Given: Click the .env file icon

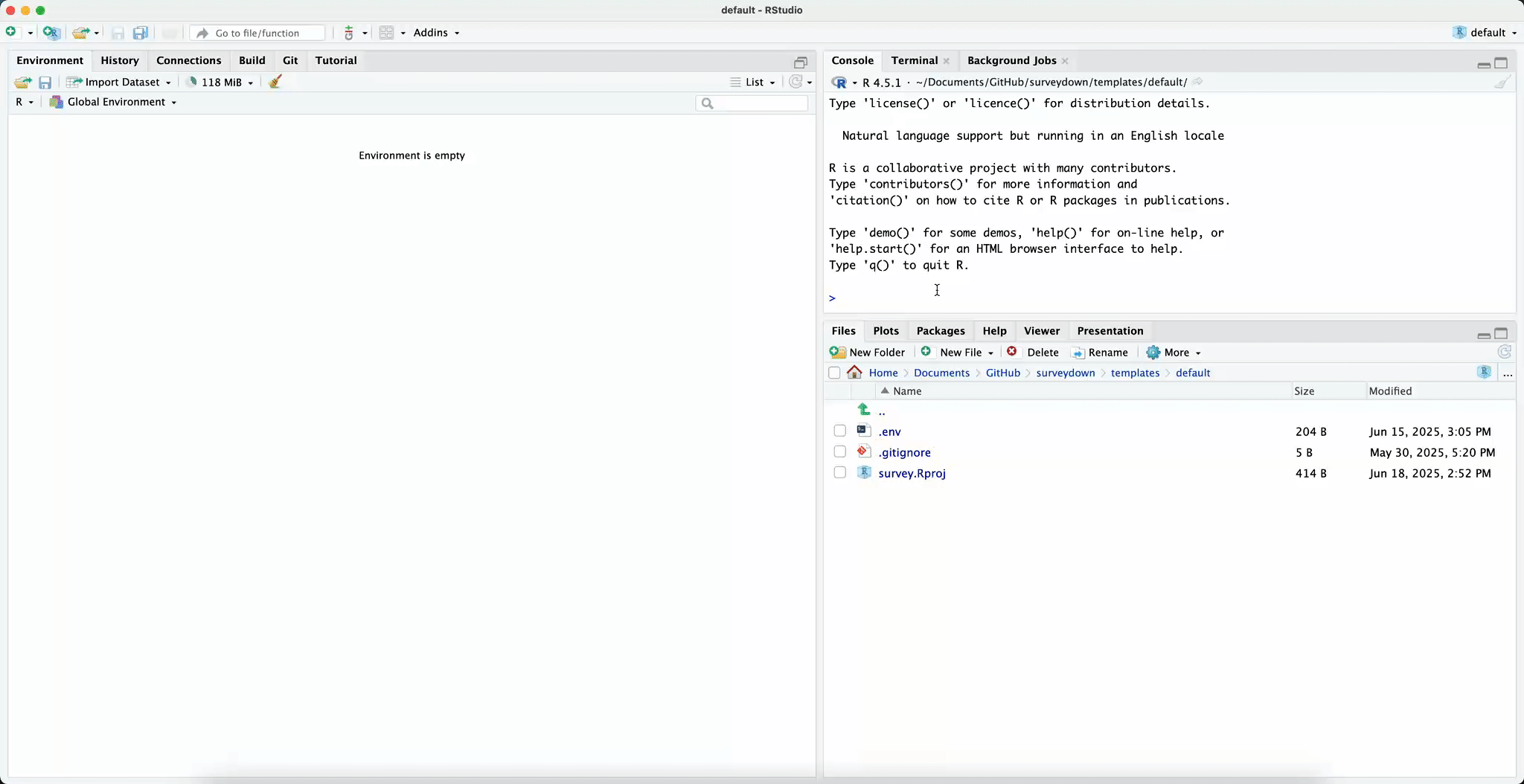Looking at the screenshot, I should 864,431.
